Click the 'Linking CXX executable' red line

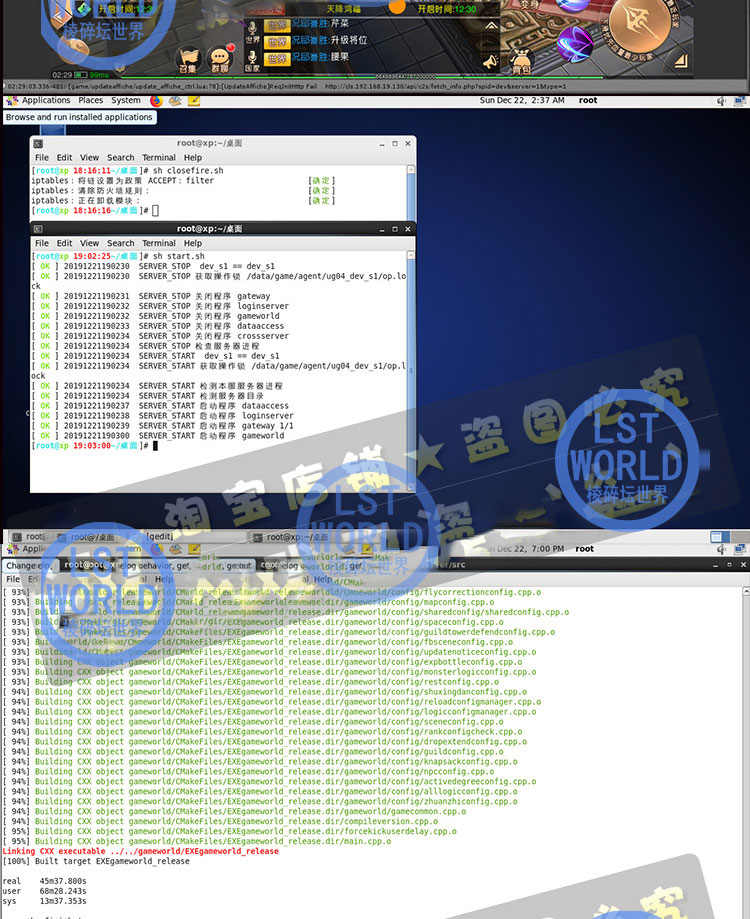(141, 851)
